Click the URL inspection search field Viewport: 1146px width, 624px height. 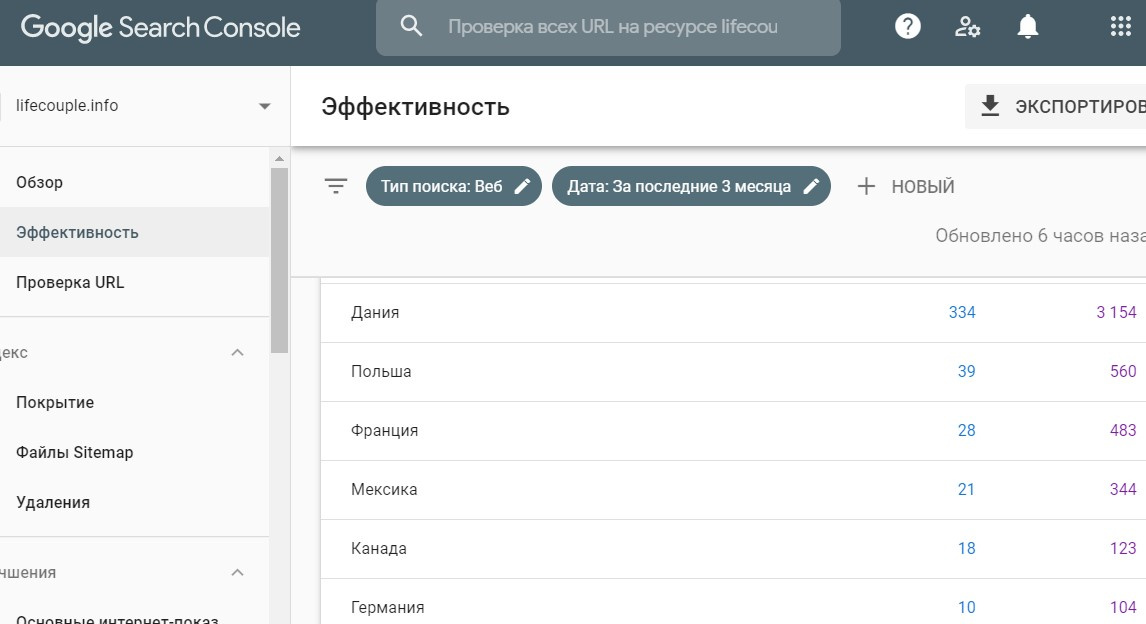click(612, 27)
